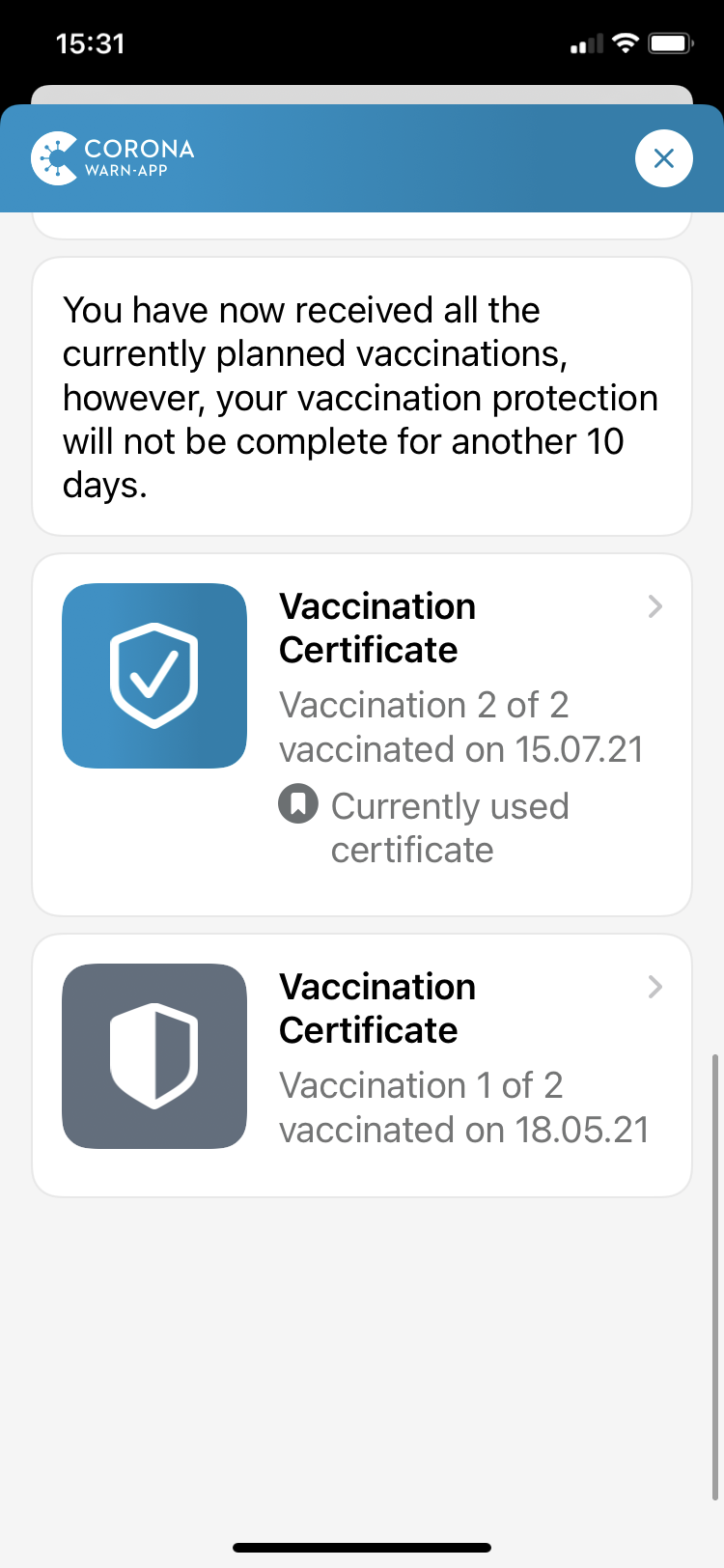Click the vertical scrollbar on right edge
724x1568 pixels.
714,1274
